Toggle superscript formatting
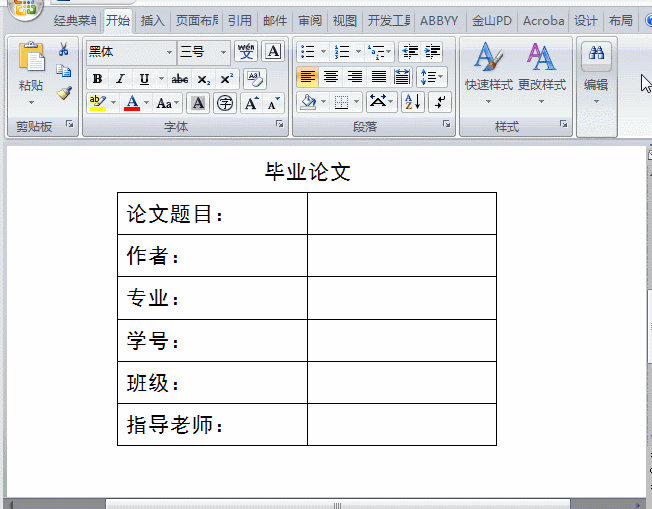 (x=227, y=79)
